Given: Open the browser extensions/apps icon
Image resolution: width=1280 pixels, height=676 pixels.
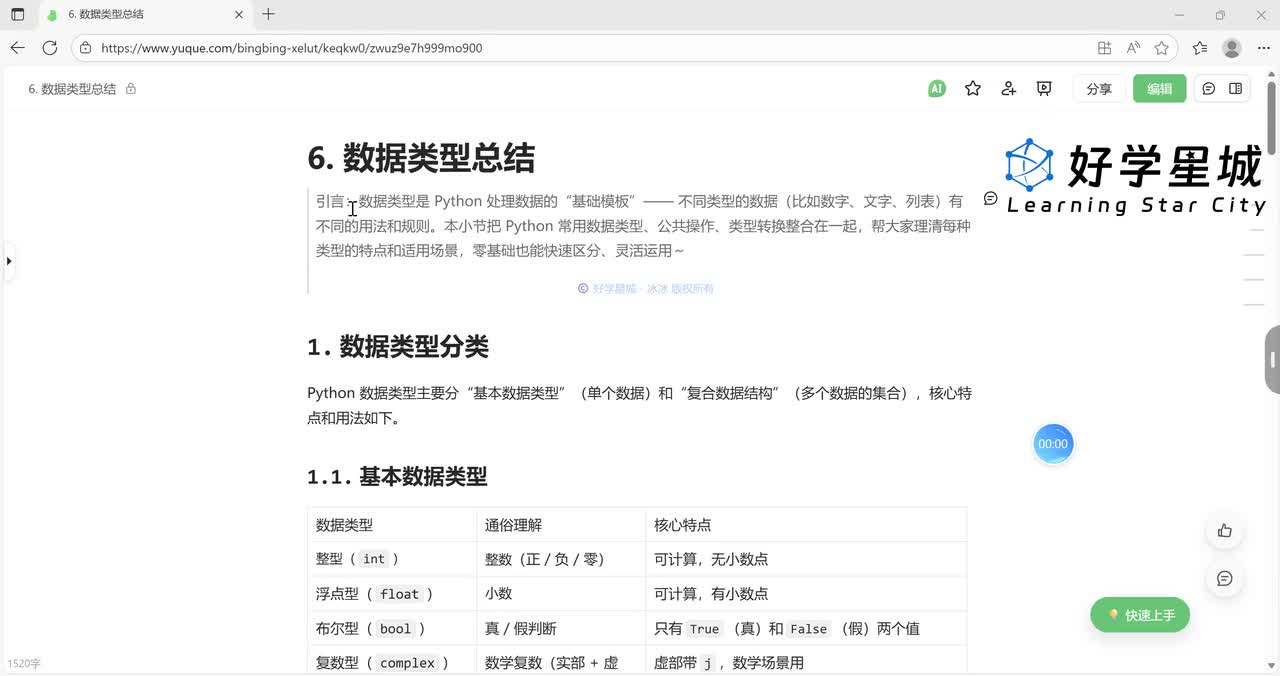Looking at the screenshot, I should tap(1104, 47).
